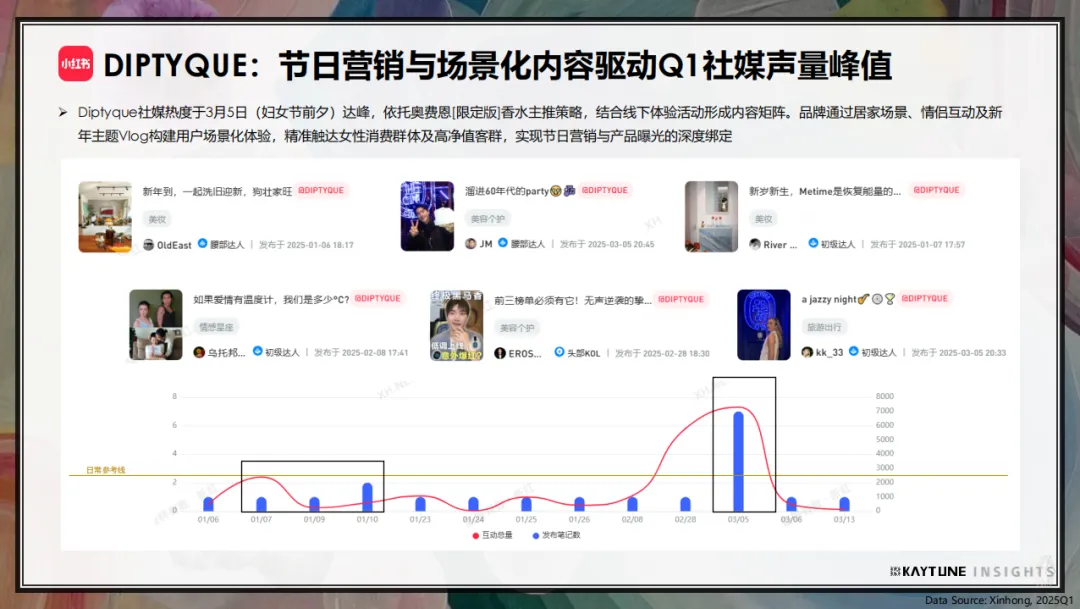Select the blue bar at 01/24

pyautogui.click(x=473, y=504)
